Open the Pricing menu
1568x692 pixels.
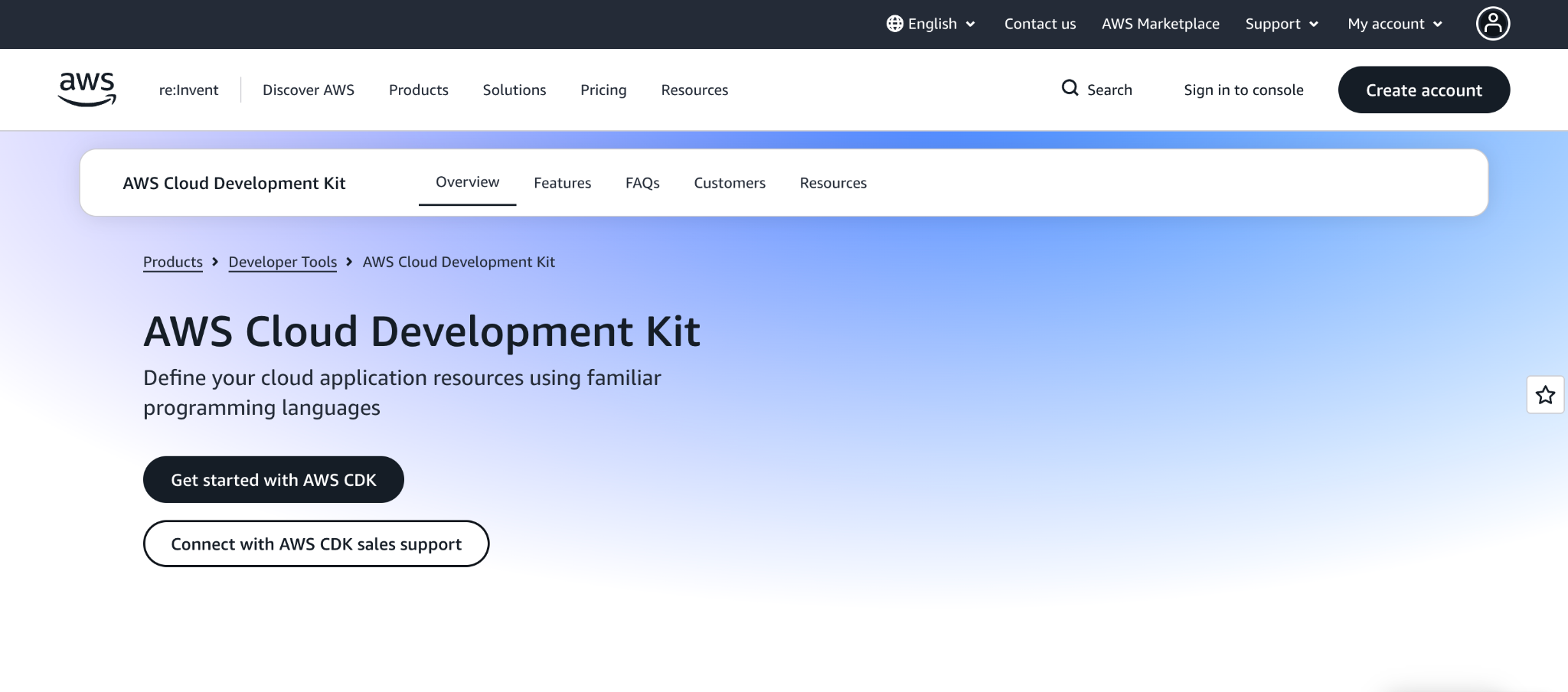[603, 90]
